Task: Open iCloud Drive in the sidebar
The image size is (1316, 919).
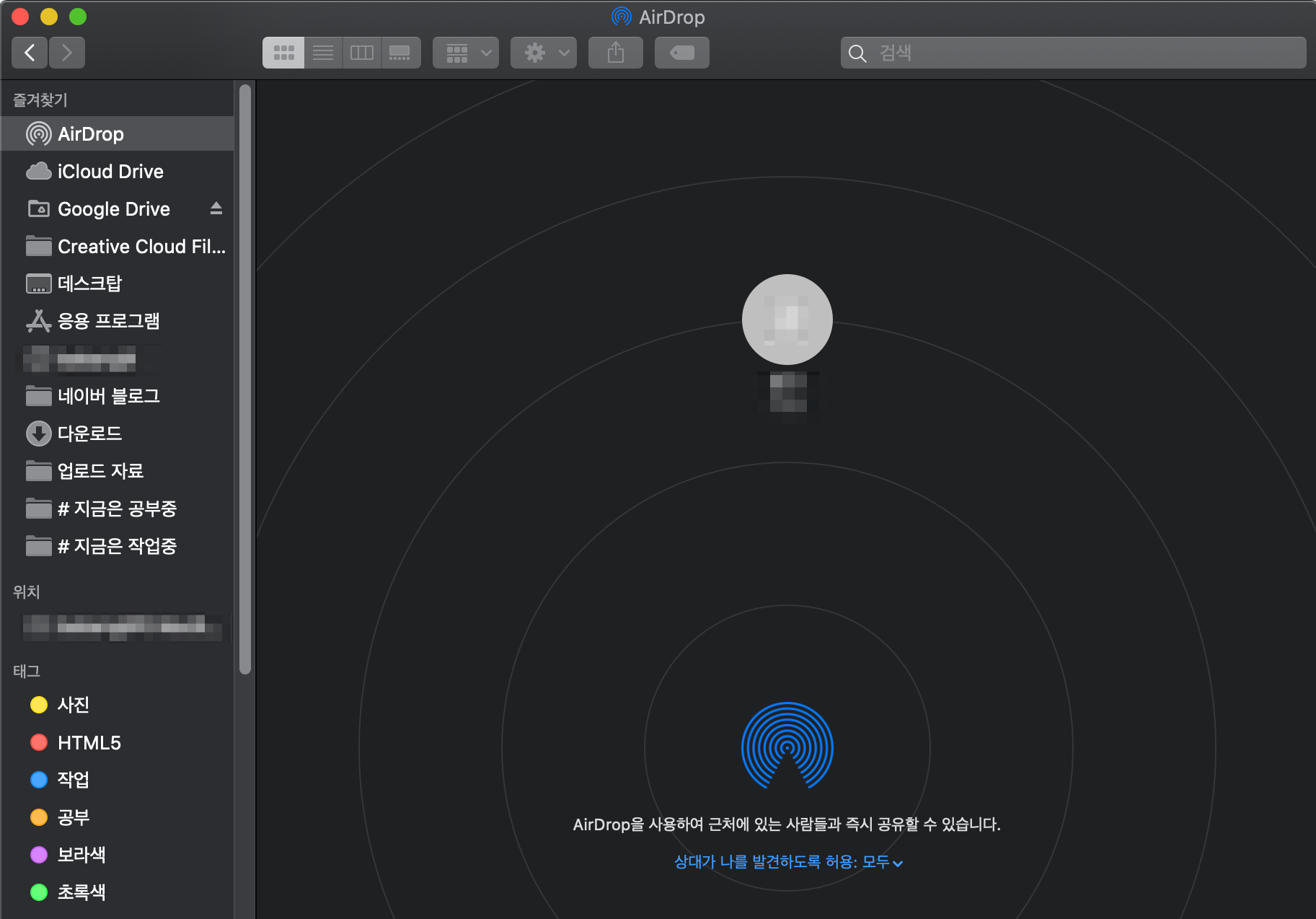Action: click(118, 171)
